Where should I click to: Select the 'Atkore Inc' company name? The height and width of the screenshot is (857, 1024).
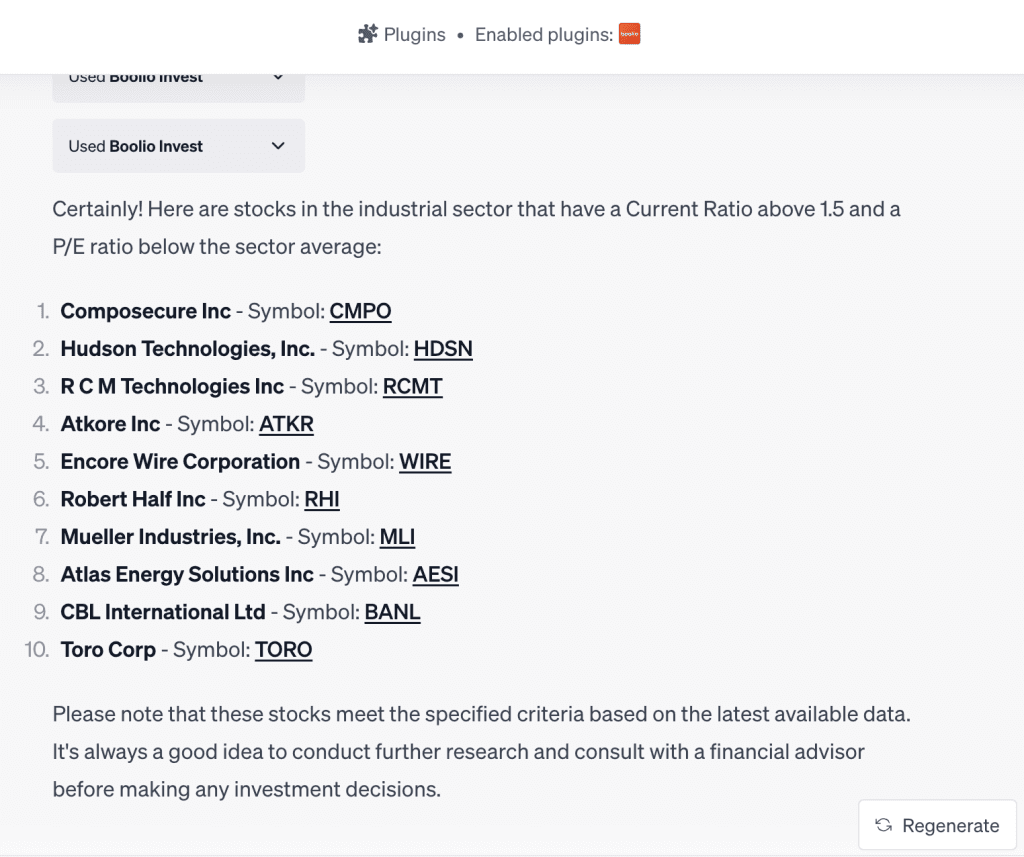(x=110, y=424)
